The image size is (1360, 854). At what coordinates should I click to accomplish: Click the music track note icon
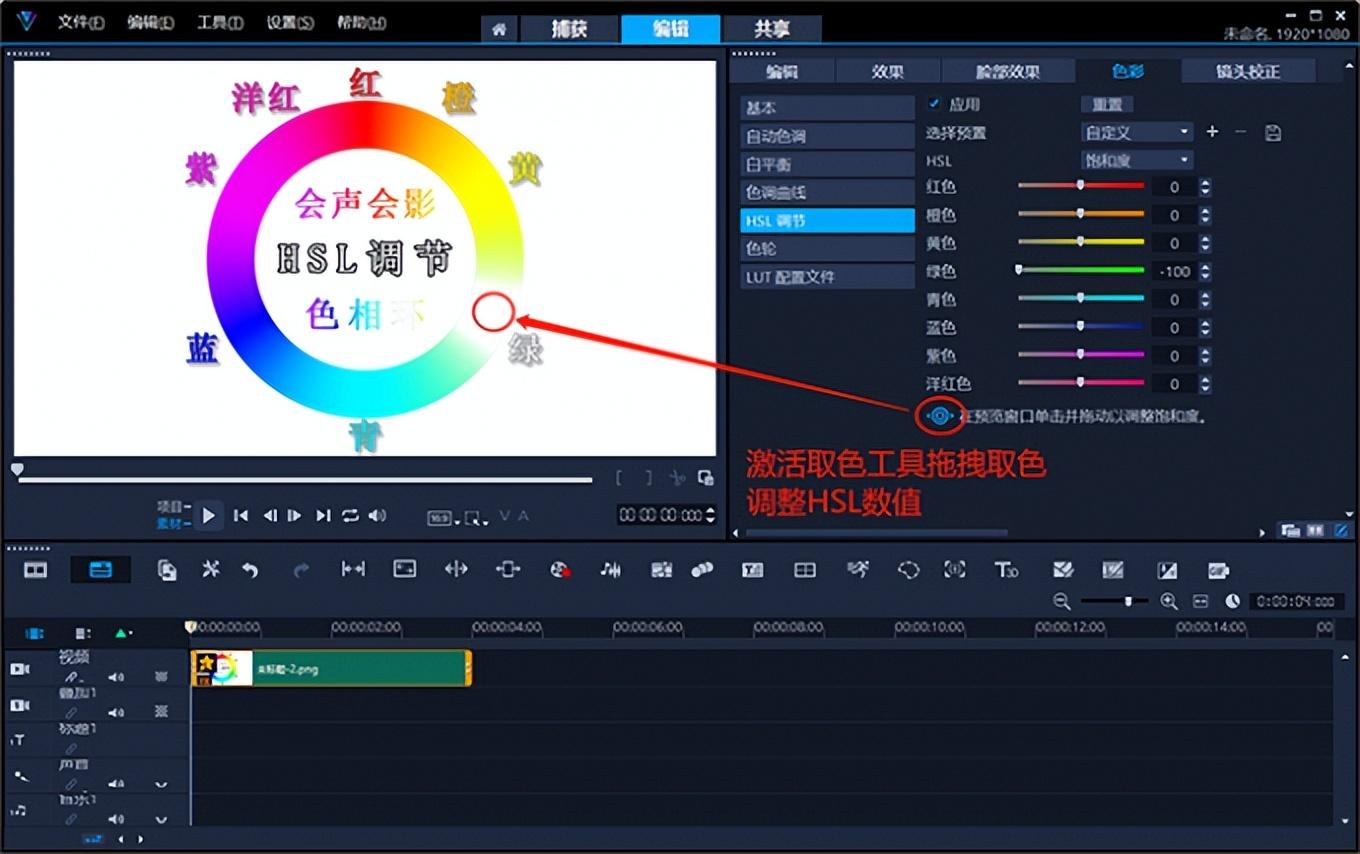pos(19,811)
